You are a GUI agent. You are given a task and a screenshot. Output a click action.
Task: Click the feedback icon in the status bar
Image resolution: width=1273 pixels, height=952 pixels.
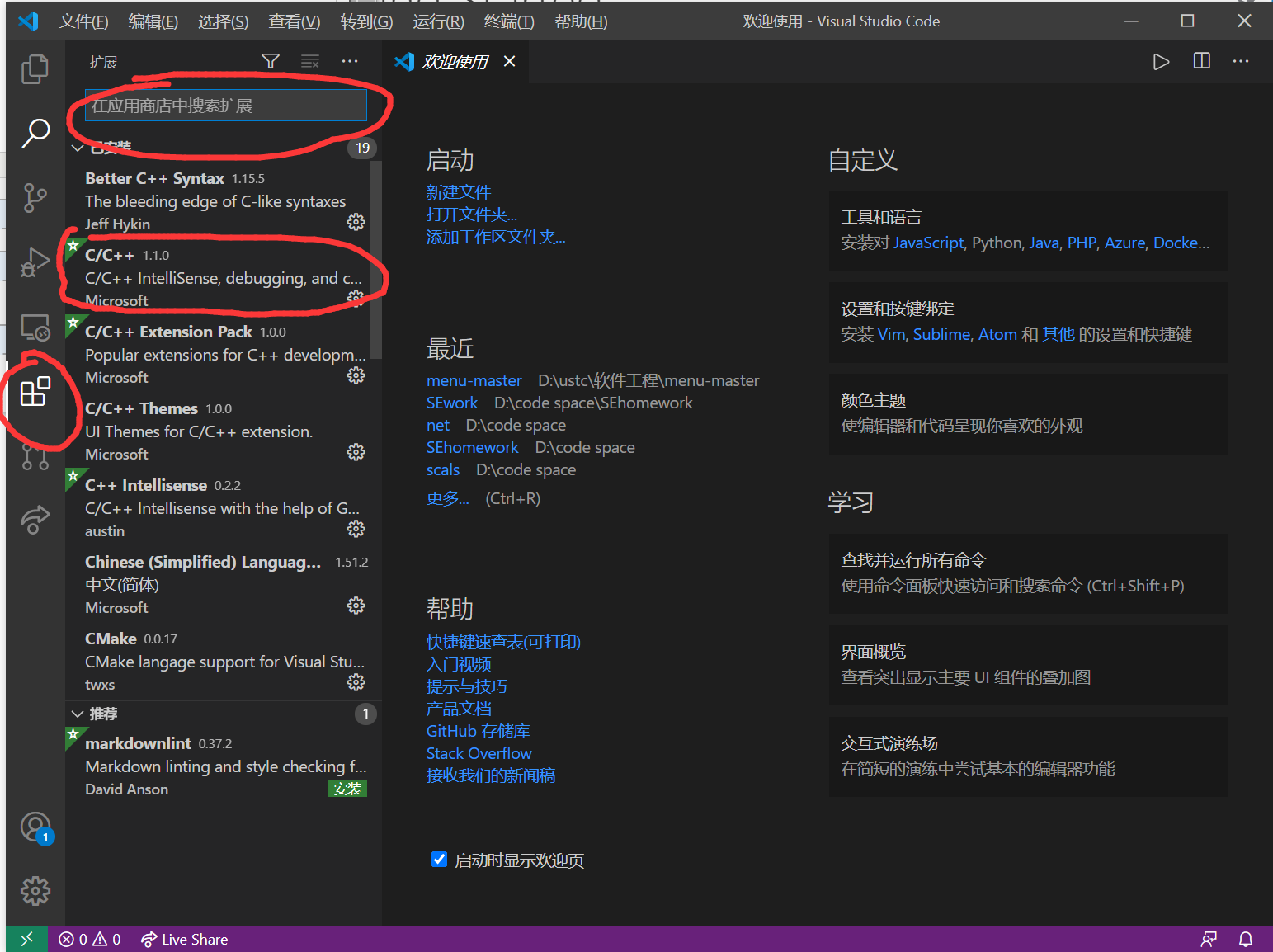(1209, 939)
